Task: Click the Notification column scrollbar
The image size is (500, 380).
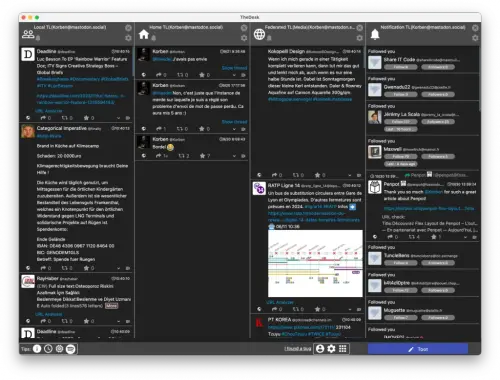Action: click(480, 78)
